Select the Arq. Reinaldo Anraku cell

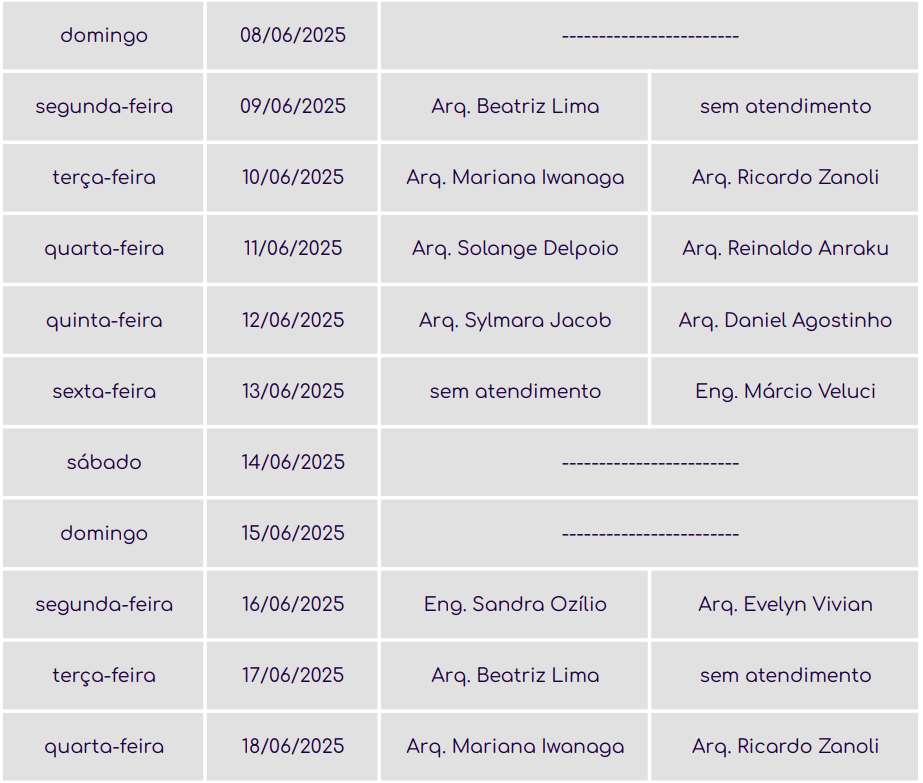785,249
